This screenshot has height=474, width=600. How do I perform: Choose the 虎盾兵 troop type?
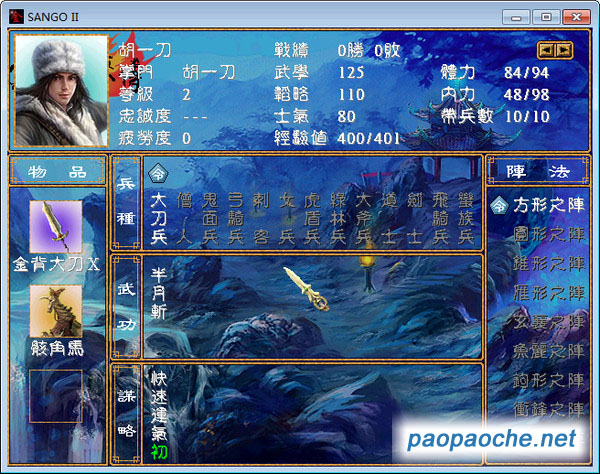(313, 219)
